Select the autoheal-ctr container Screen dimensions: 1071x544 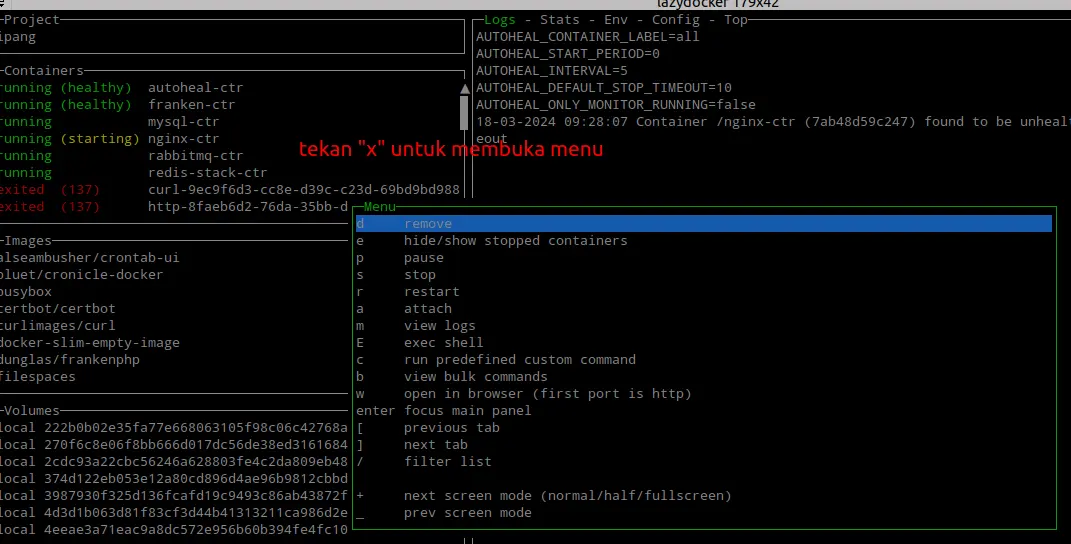click(195, 88)
